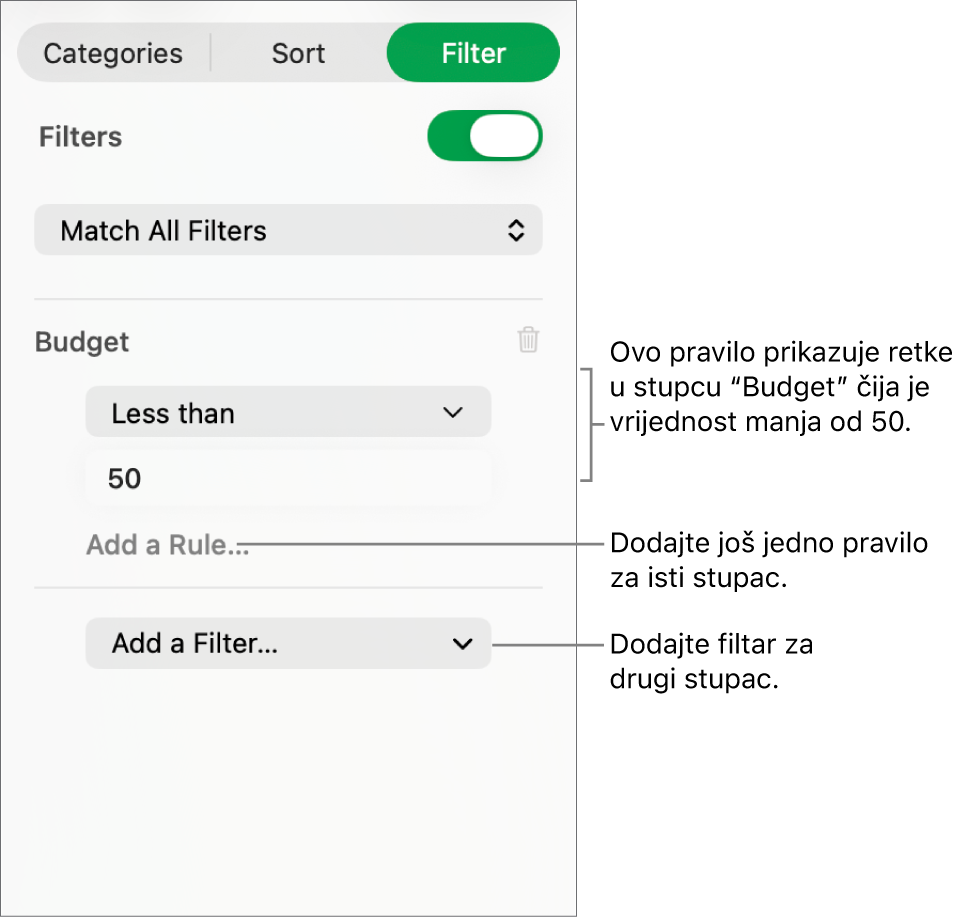Click the bracket marking the Budget rule

pos(589,424)
